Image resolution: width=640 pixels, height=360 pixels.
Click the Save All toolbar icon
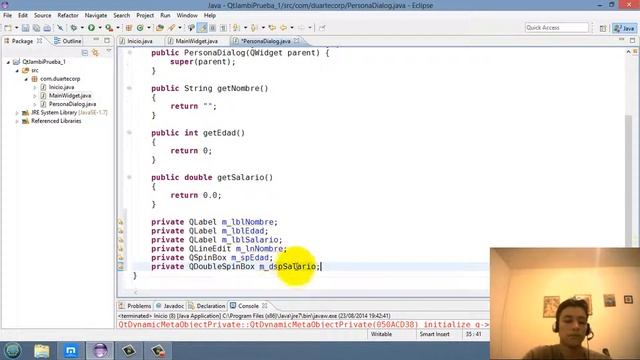[x=36, y=28]
